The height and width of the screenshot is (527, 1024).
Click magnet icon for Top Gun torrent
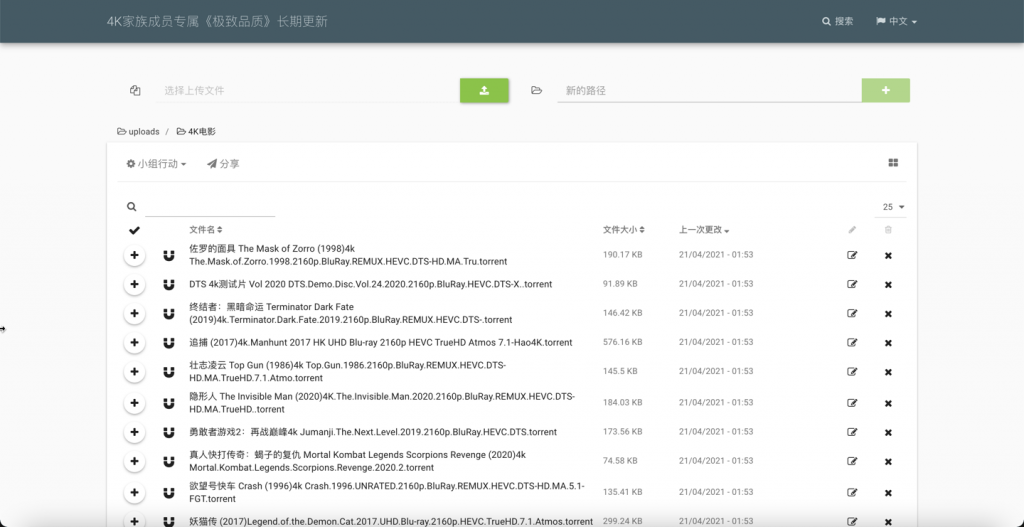click(168, 372)
